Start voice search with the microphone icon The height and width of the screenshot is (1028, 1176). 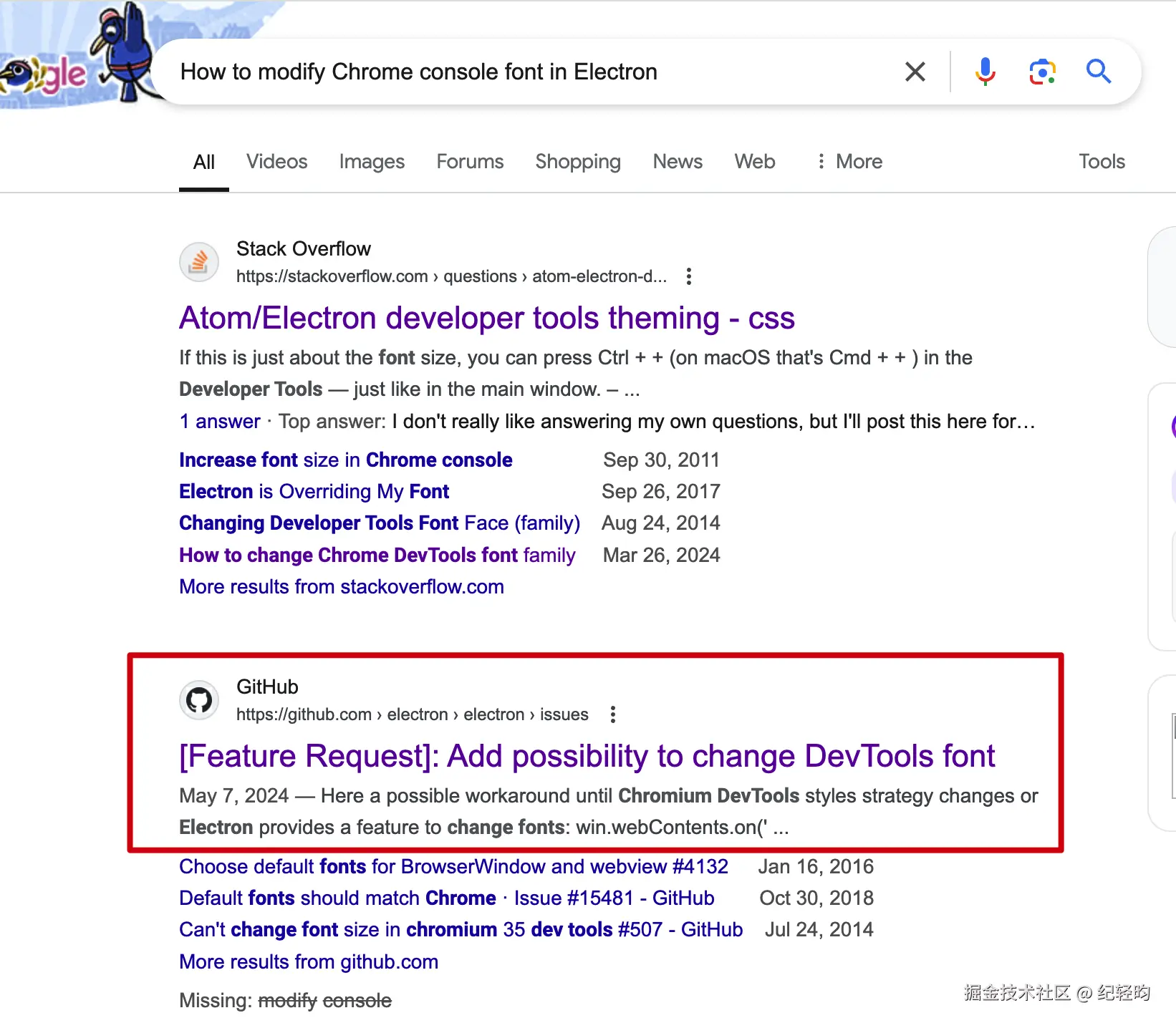pyautogui.click(x=985, y=72)
